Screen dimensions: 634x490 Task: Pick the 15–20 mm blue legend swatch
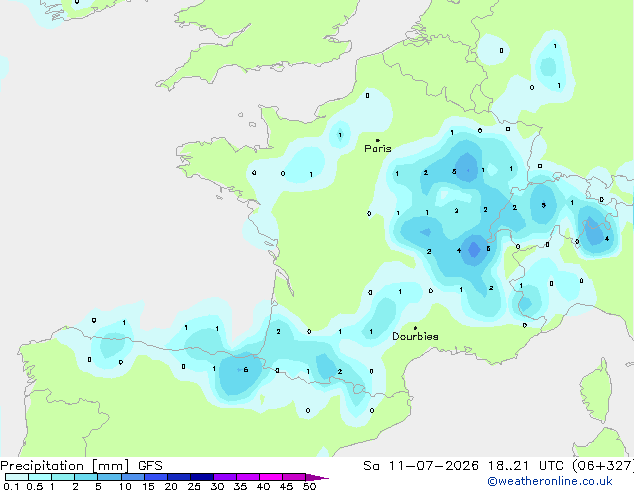[156, 477]
